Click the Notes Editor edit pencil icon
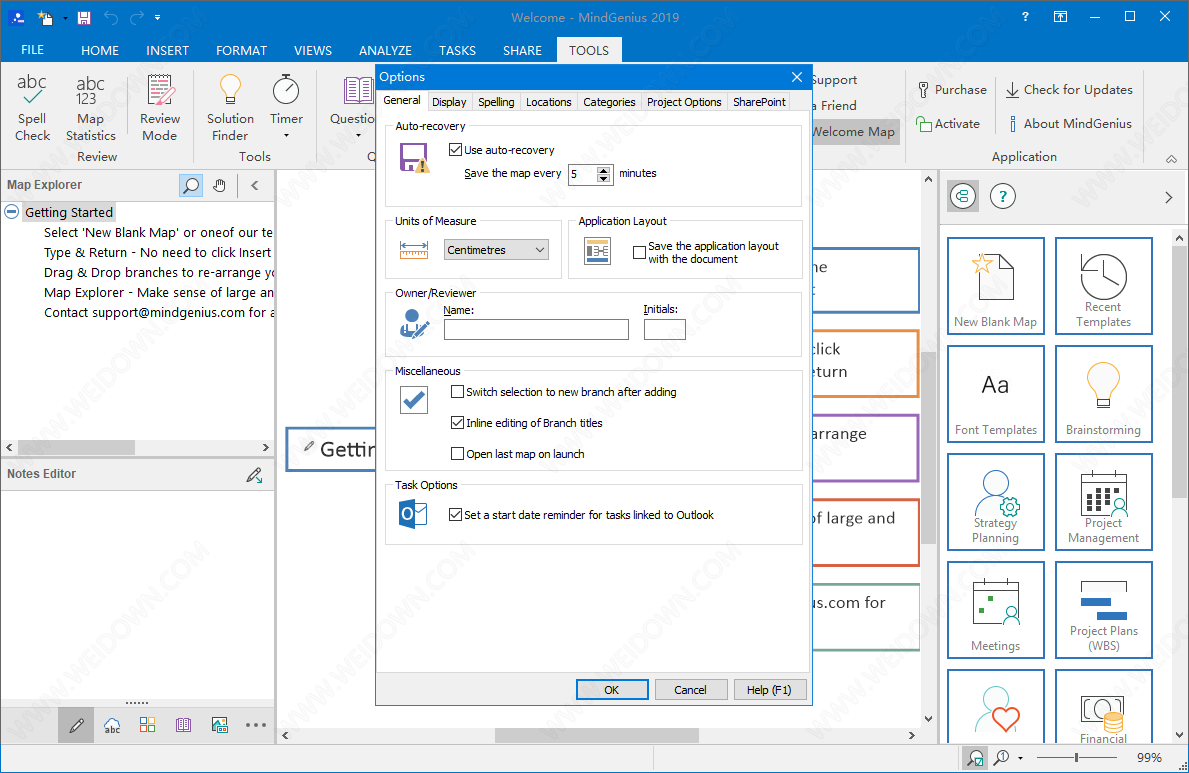 click(x=255, y=475)
